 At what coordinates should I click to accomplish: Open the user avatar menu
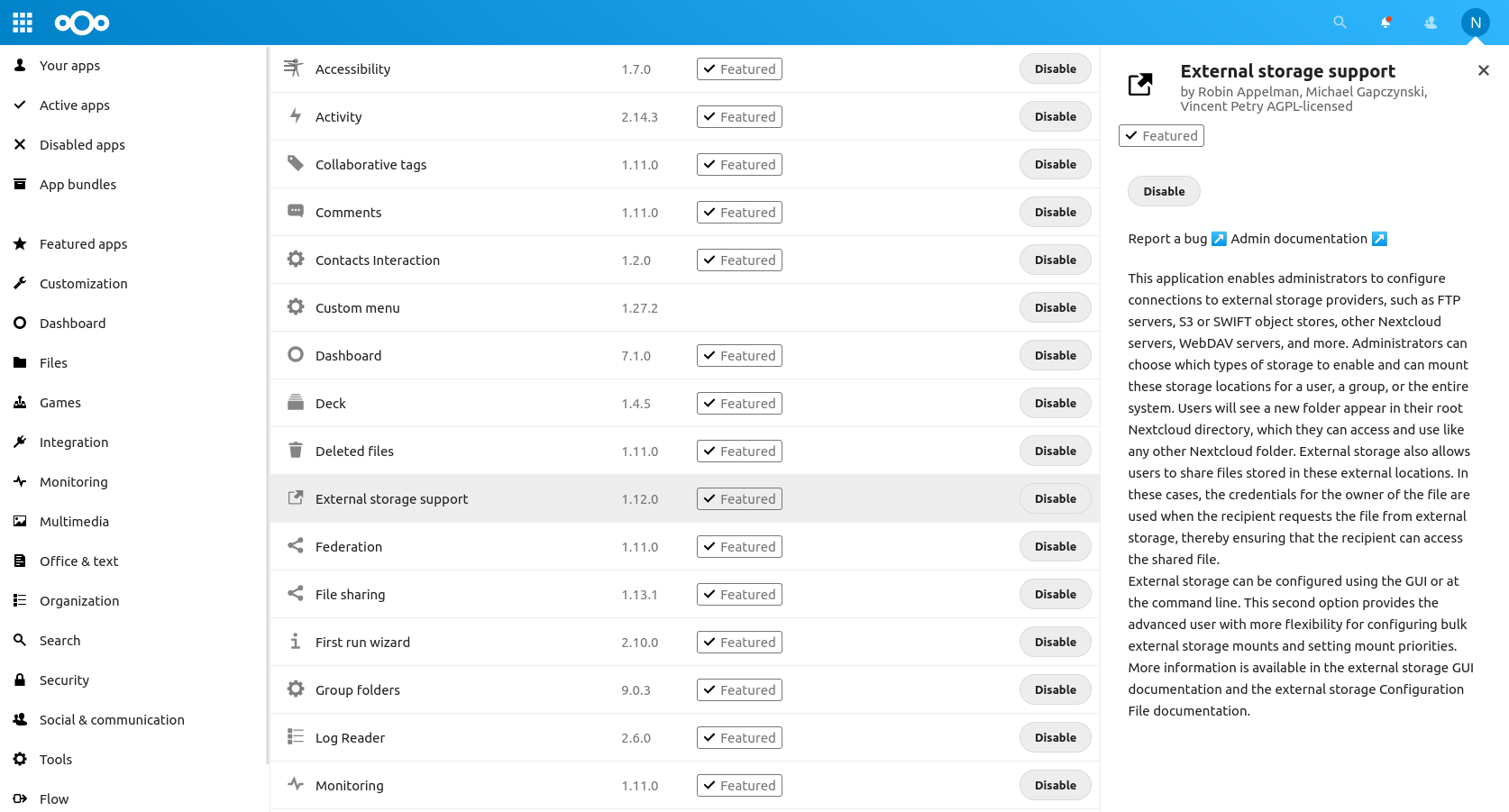click(x=1476, y=23)
